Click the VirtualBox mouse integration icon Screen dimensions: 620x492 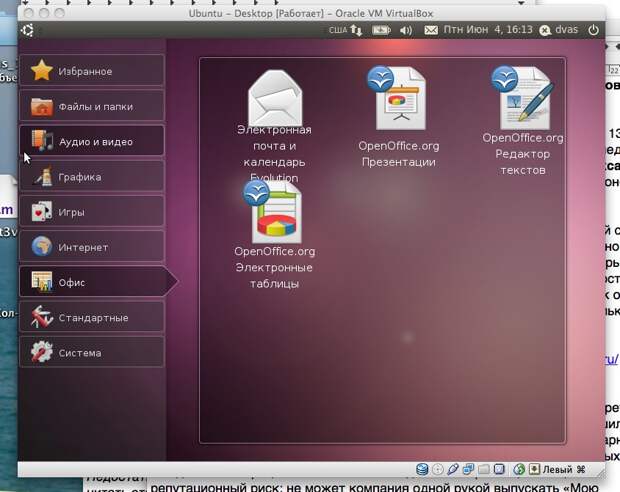click(519, 469)
